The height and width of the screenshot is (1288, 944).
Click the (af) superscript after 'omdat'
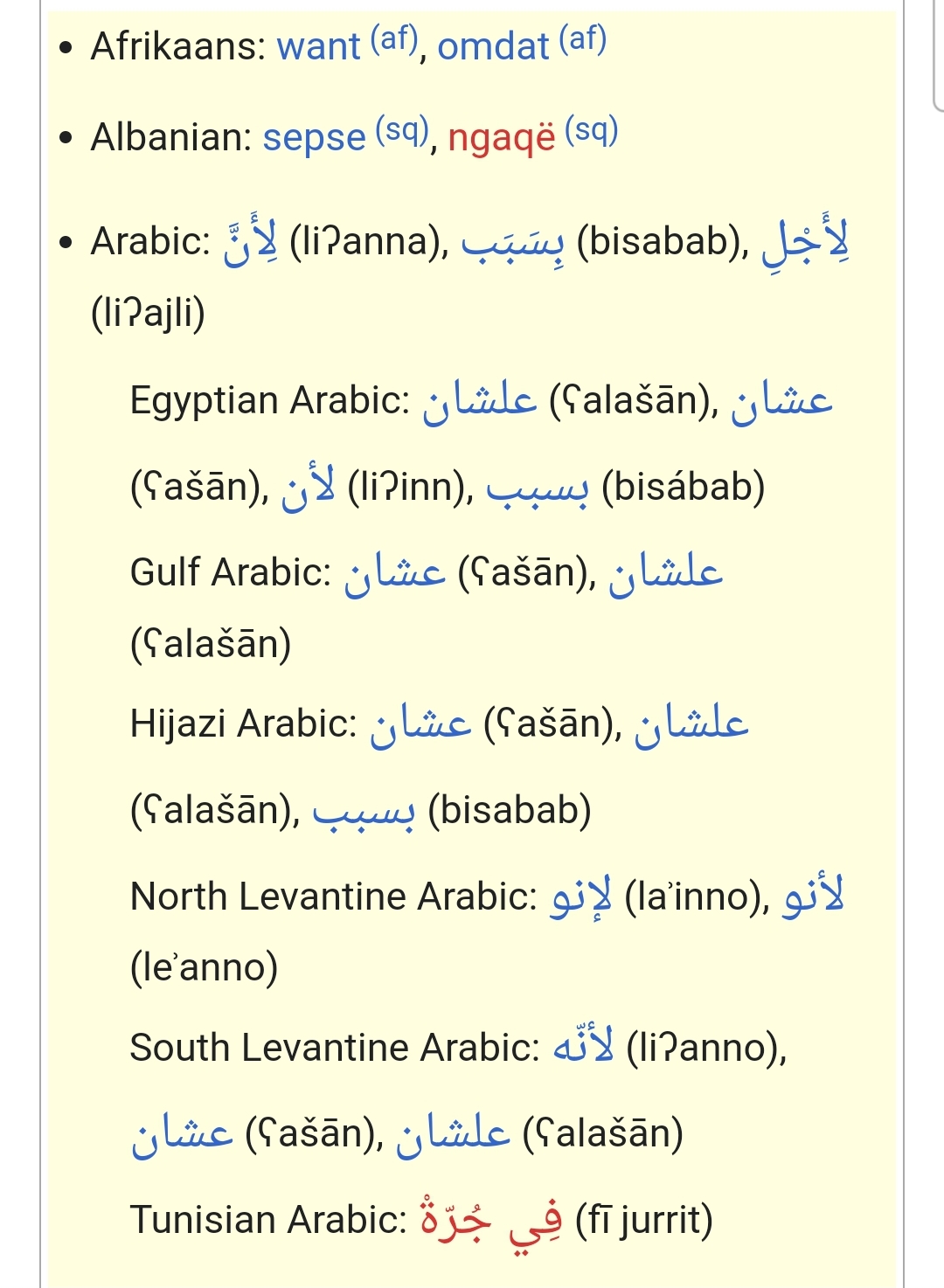[583, 38]
